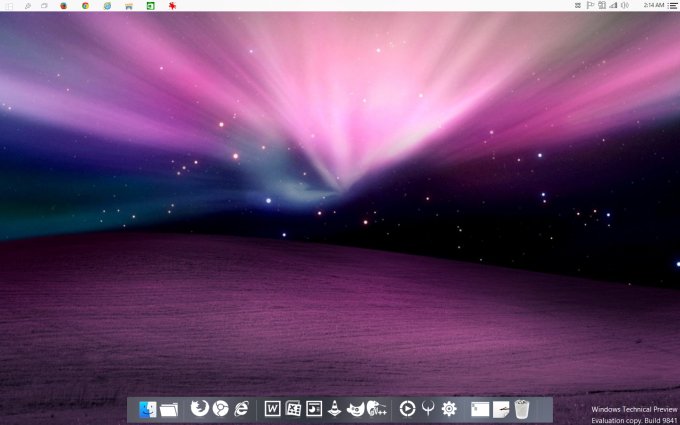Open the Finder icon in the dock
The height and width of the screenshot is (425, 680).
pyautogui.click(x=147, y=409)
